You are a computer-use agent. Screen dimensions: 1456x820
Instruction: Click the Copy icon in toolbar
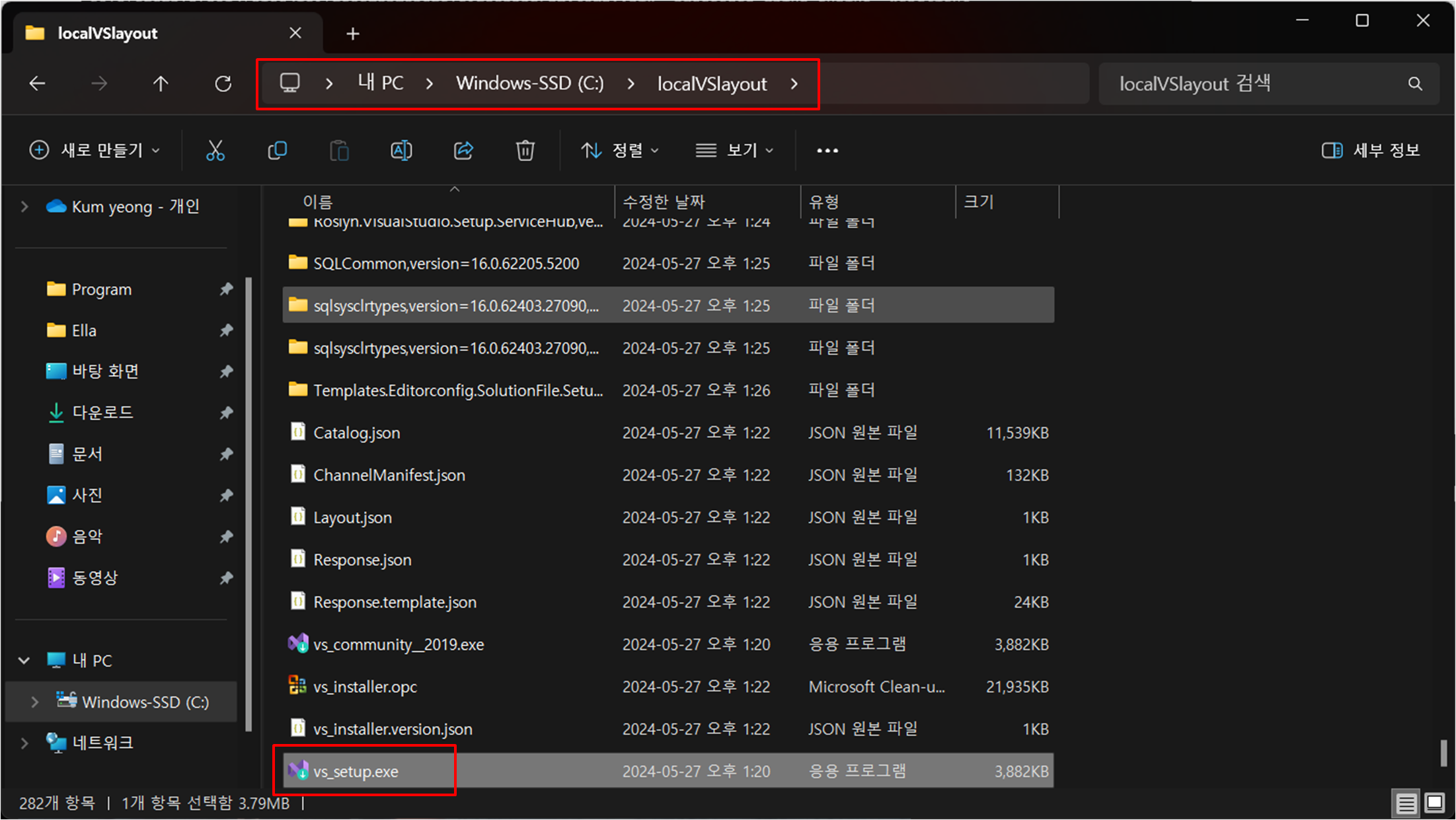277,151
